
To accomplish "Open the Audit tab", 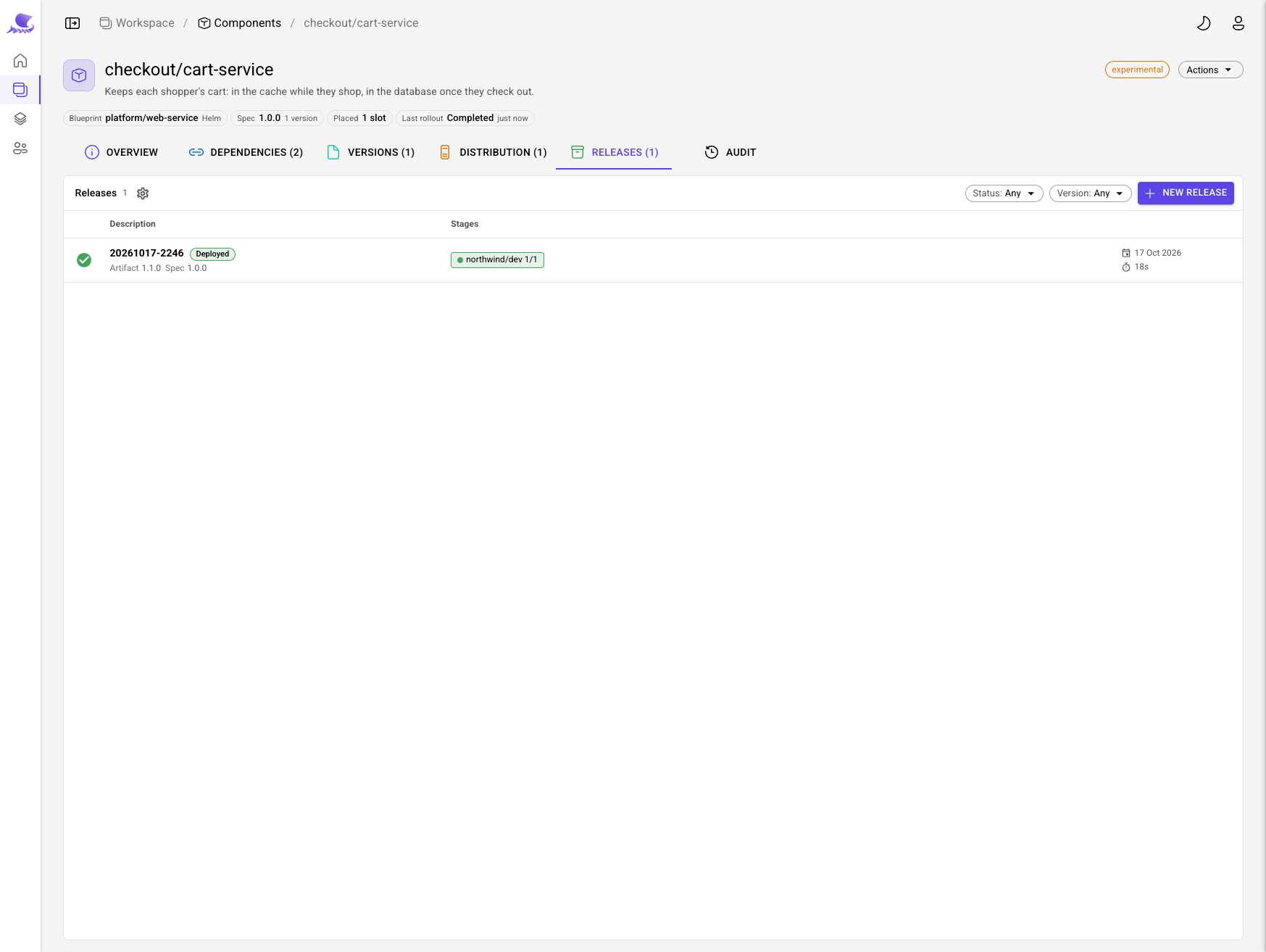I will [730, 152].
